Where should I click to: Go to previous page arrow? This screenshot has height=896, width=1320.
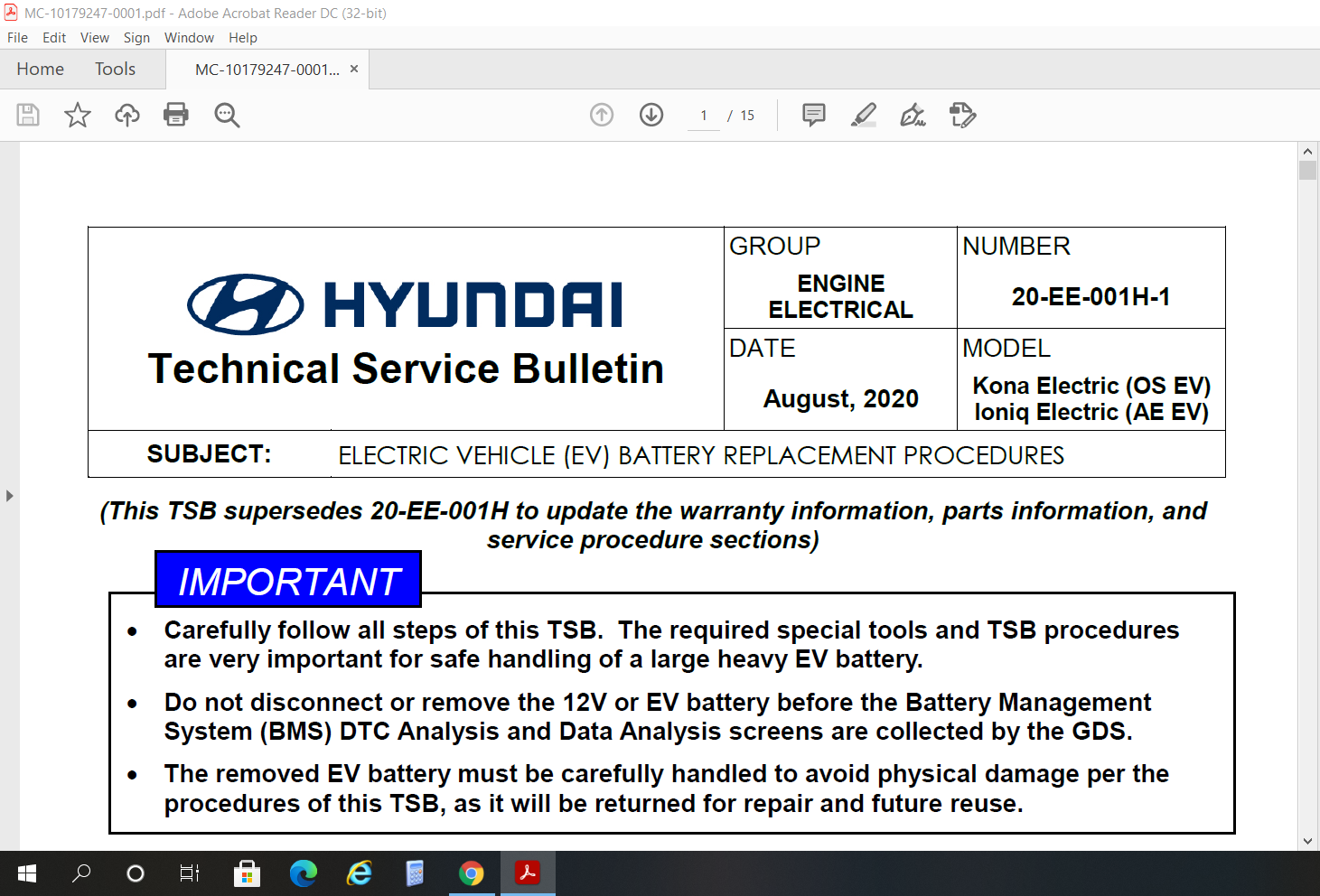pyautogui.click(x=602, y=115)
